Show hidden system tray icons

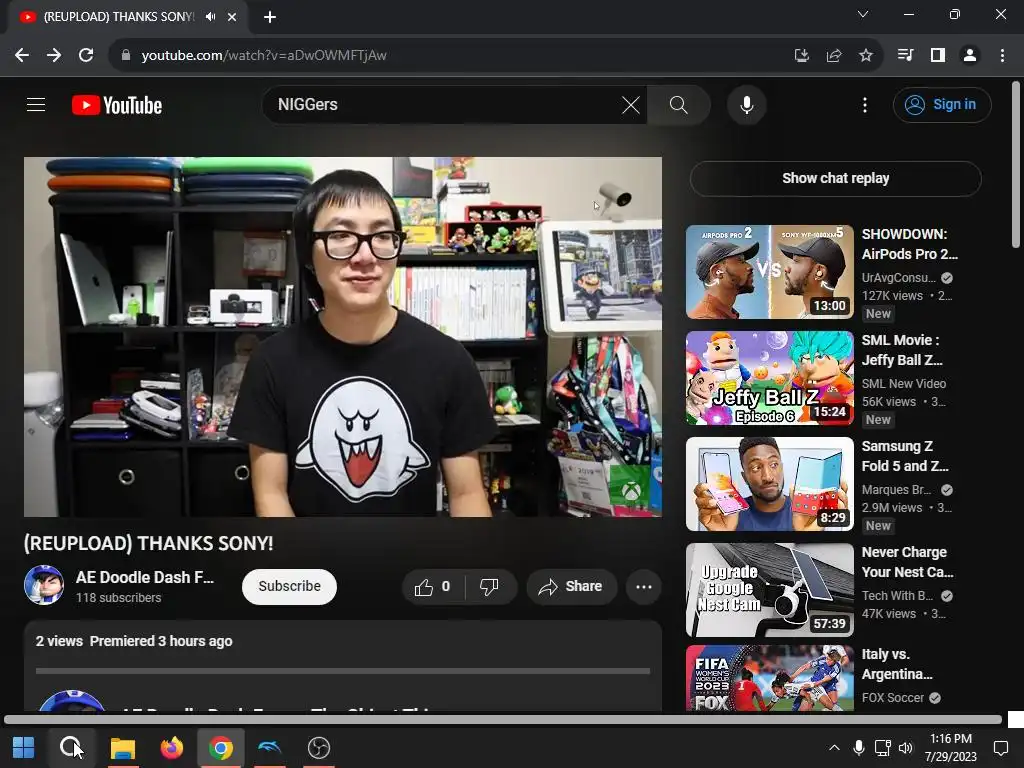coord(834,748)
